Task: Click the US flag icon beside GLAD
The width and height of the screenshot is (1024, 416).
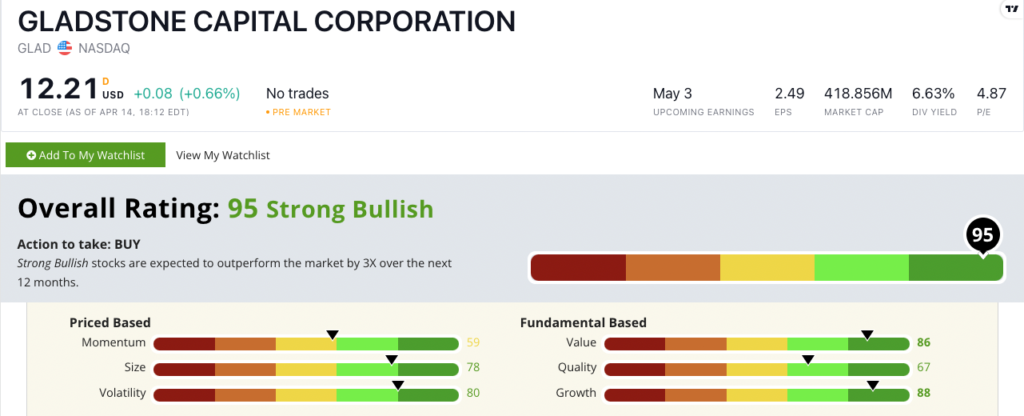Action: click(x=65, y=47)
